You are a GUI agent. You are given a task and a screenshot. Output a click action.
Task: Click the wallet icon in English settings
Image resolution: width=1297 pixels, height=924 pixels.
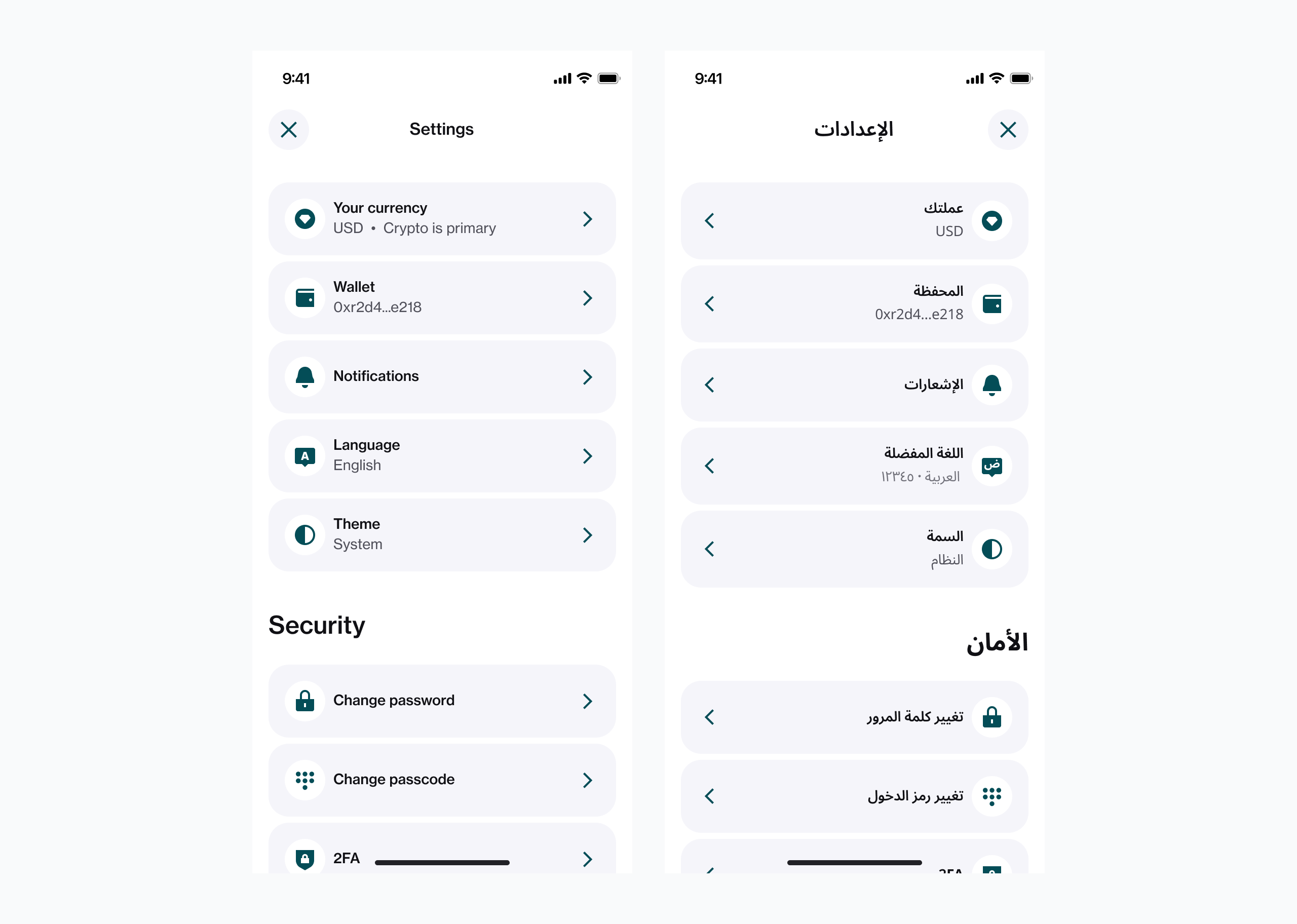[305, 298]
